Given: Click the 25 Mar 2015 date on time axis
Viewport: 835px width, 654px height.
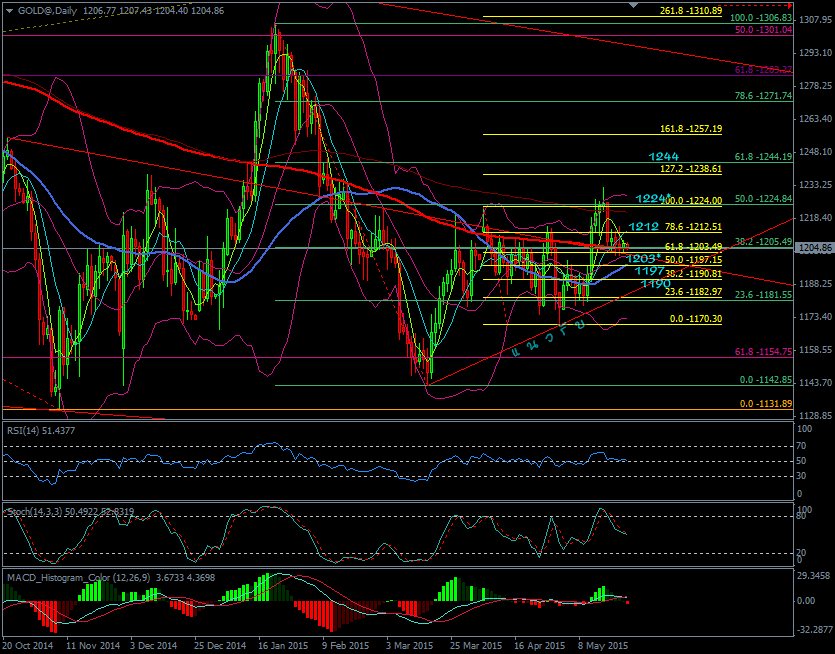Looking at the screenshot, I should click(477, 645).
